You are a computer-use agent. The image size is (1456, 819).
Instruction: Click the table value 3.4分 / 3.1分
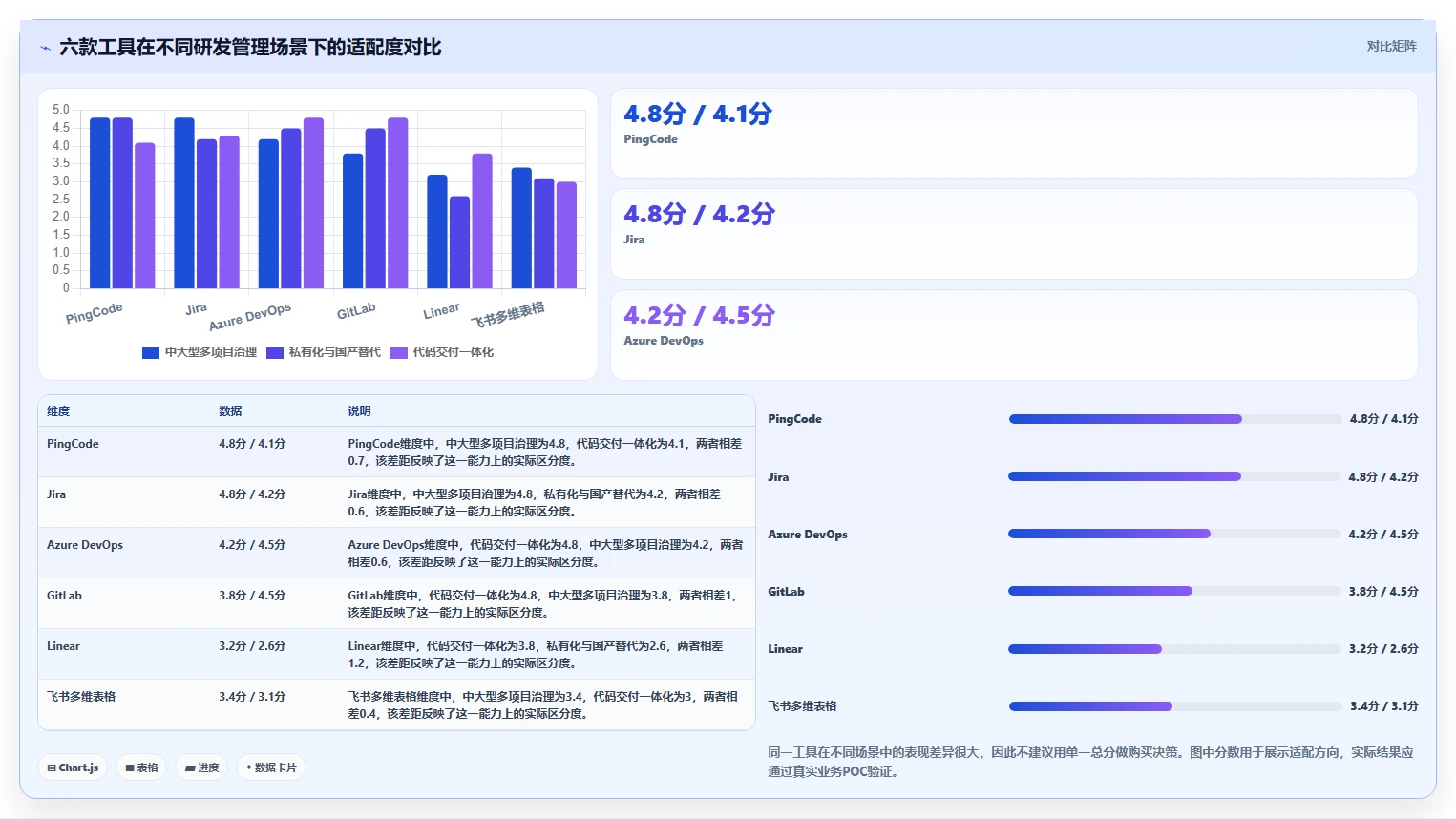tap(252, 697)
